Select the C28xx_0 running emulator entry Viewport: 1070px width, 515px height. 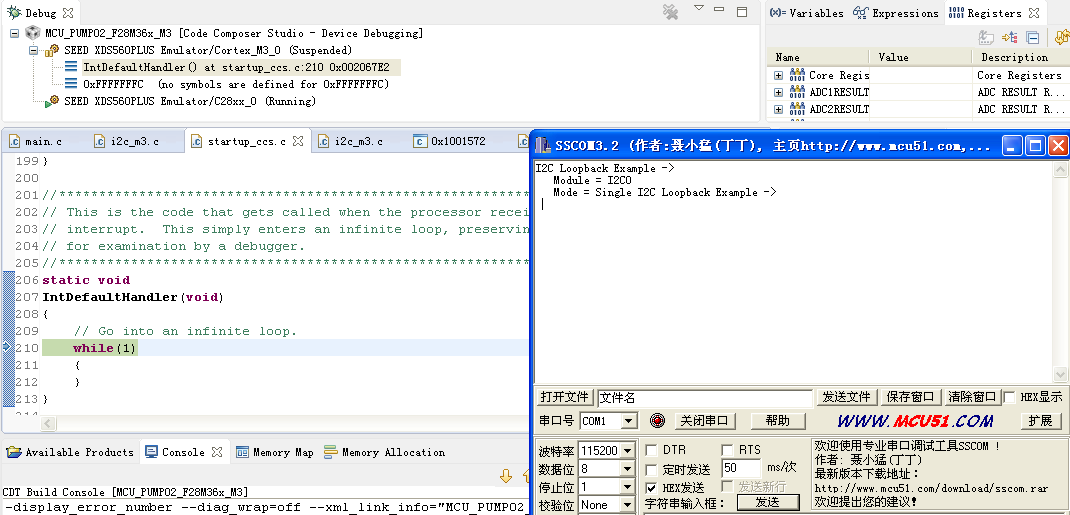[x=190, y=101]
